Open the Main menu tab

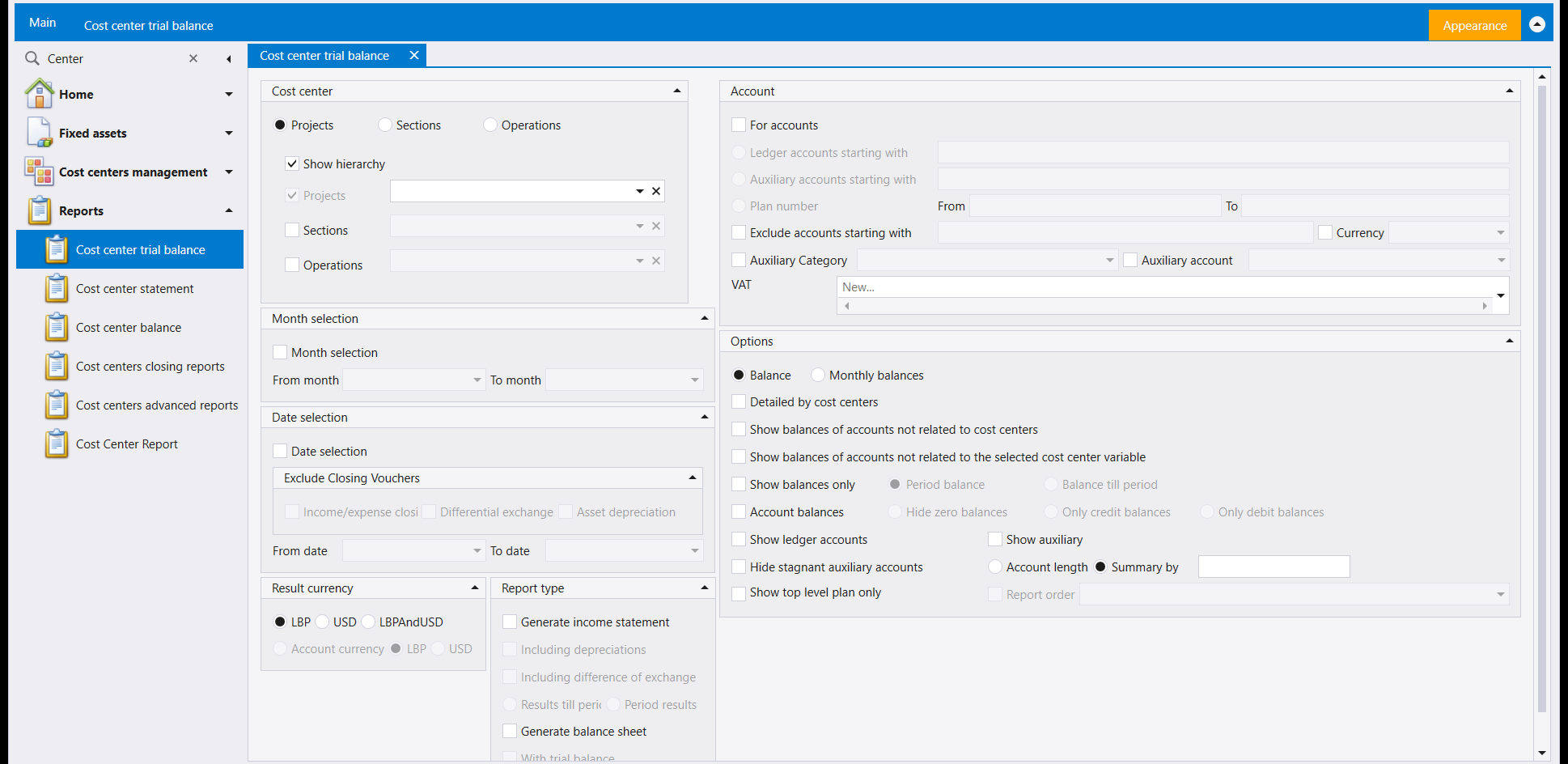[42, 23]
